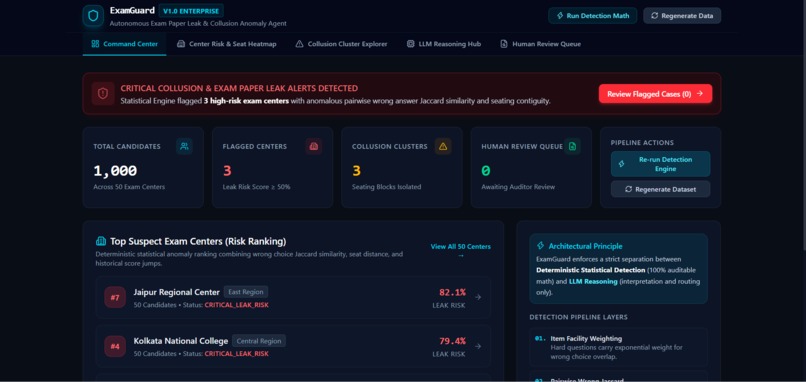Click the Top Suspect Exam Centers building icon

(101, 241)
